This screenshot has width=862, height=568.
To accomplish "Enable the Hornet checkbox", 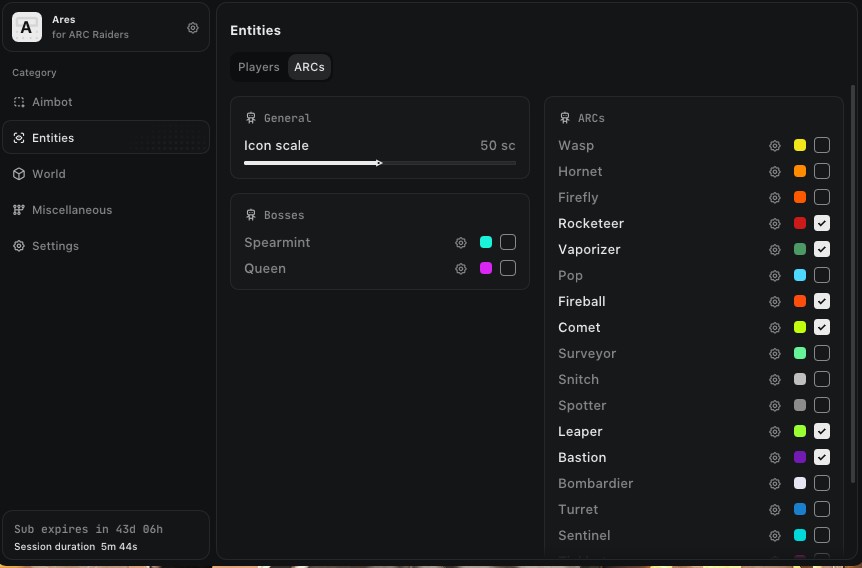I will coord(822,171).
